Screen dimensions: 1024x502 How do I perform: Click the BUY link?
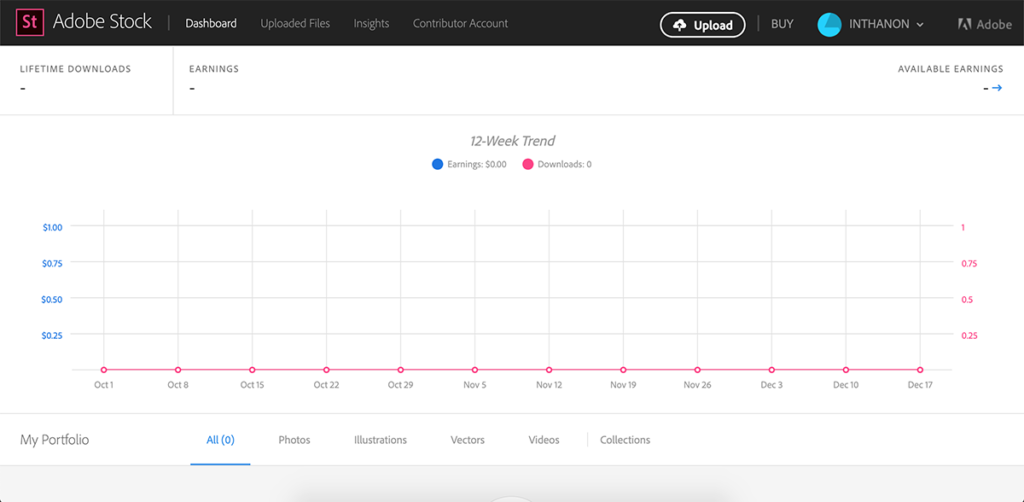pos(782,23)
